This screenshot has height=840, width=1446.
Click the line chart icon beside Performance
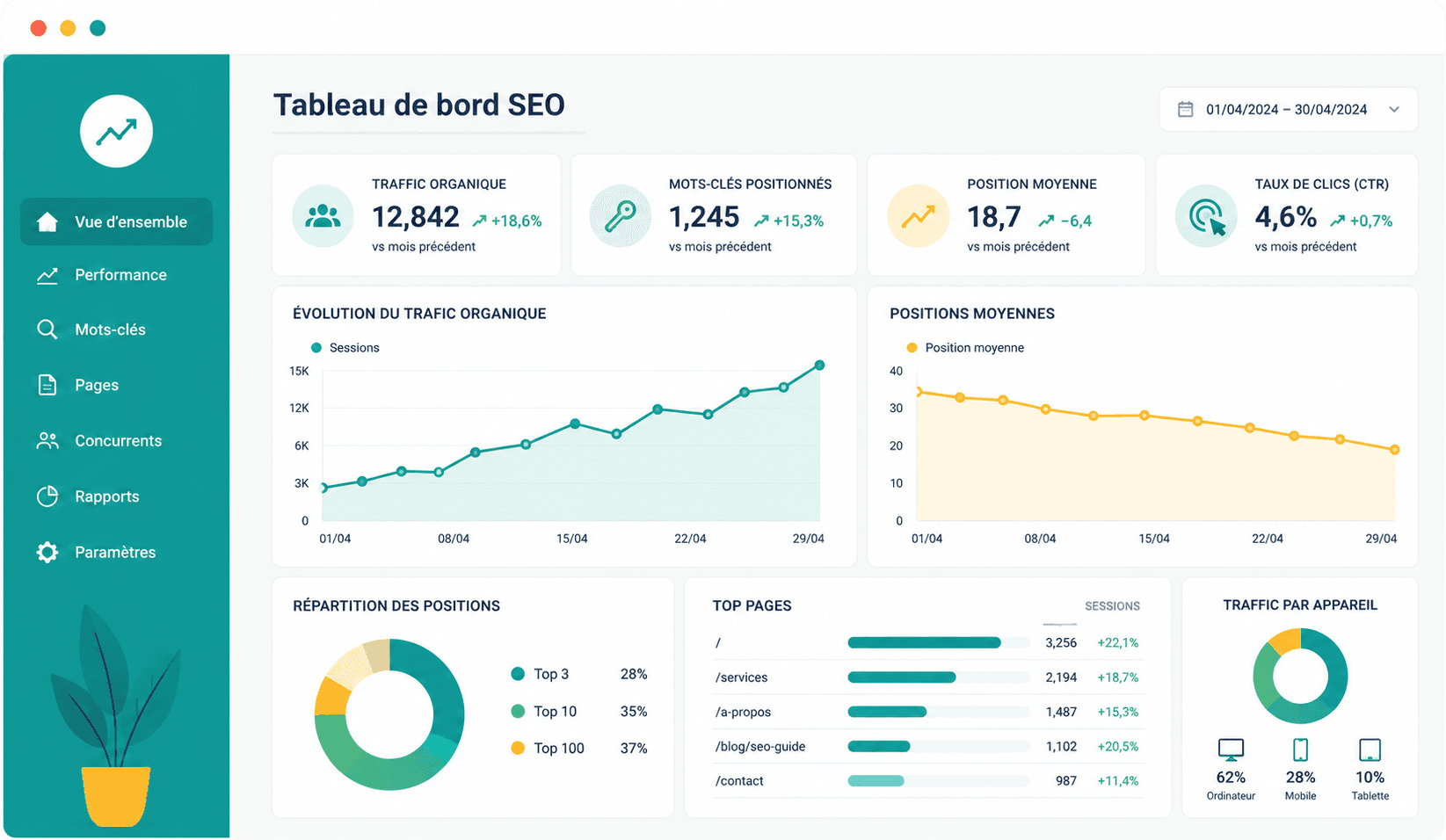click(47, 275)
